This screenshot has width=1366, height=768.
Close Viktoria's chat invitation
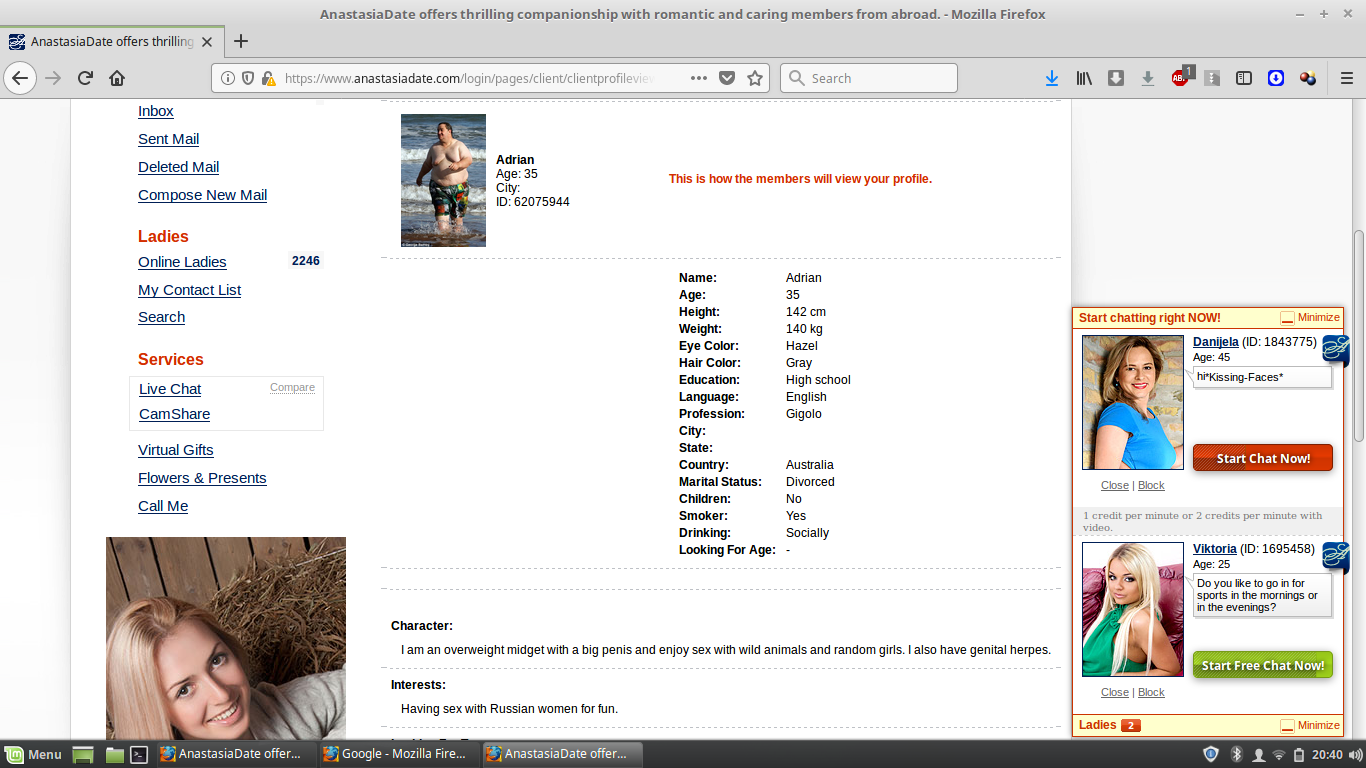1114,692
